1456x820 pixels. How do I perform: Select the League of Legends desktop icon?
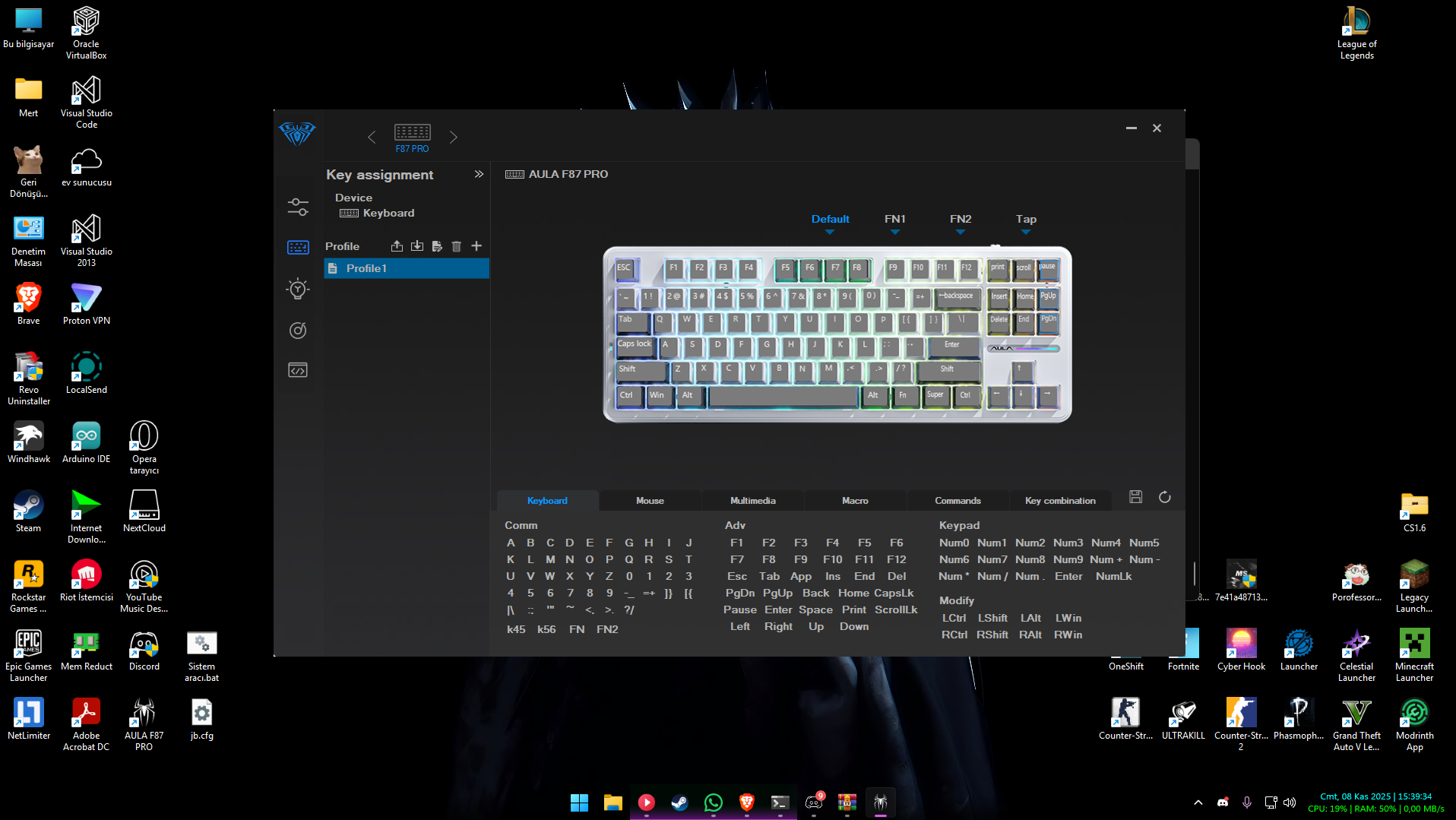tap(1356, 33)
